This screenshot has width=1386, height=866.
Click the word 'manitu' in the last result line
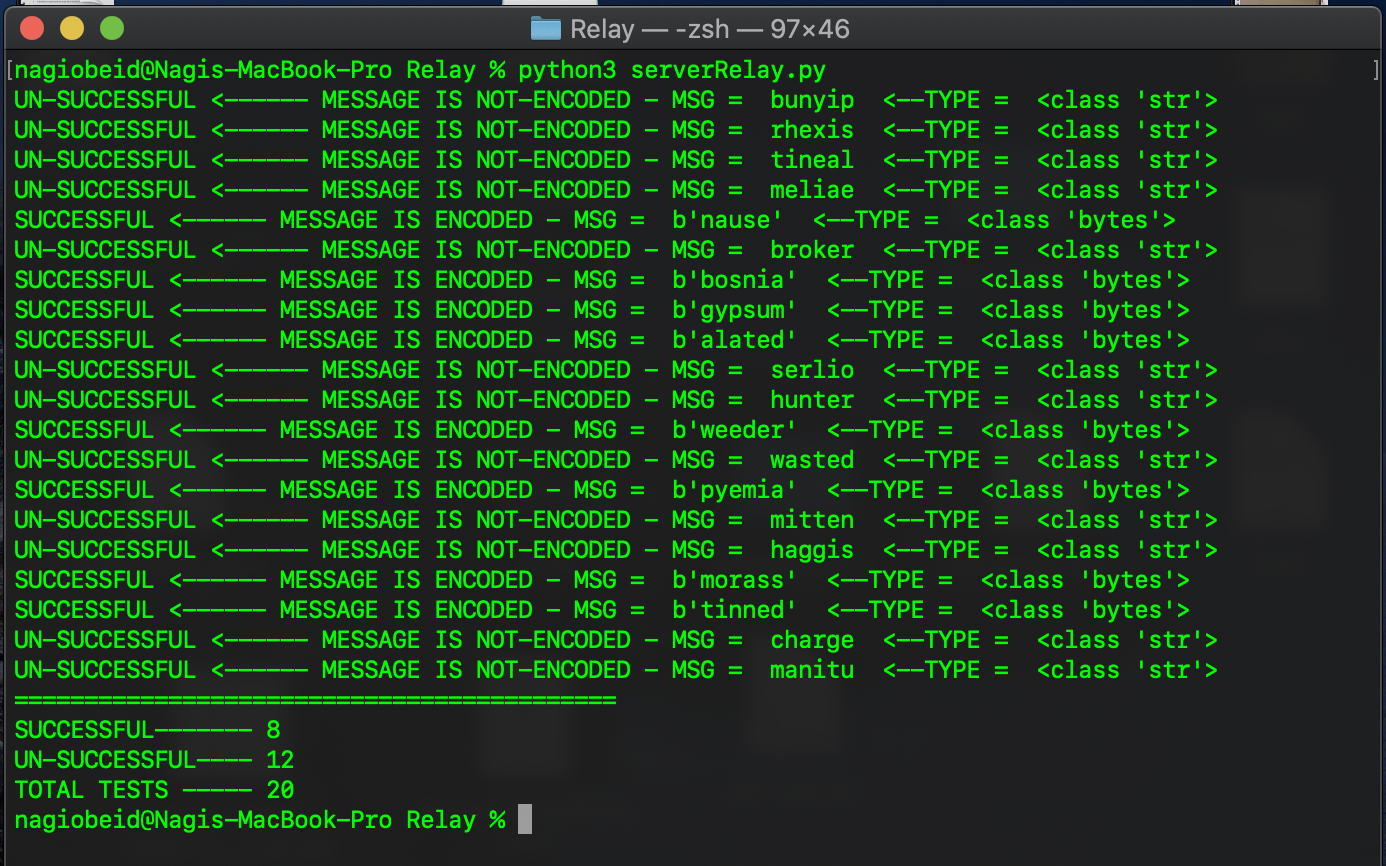811,670
